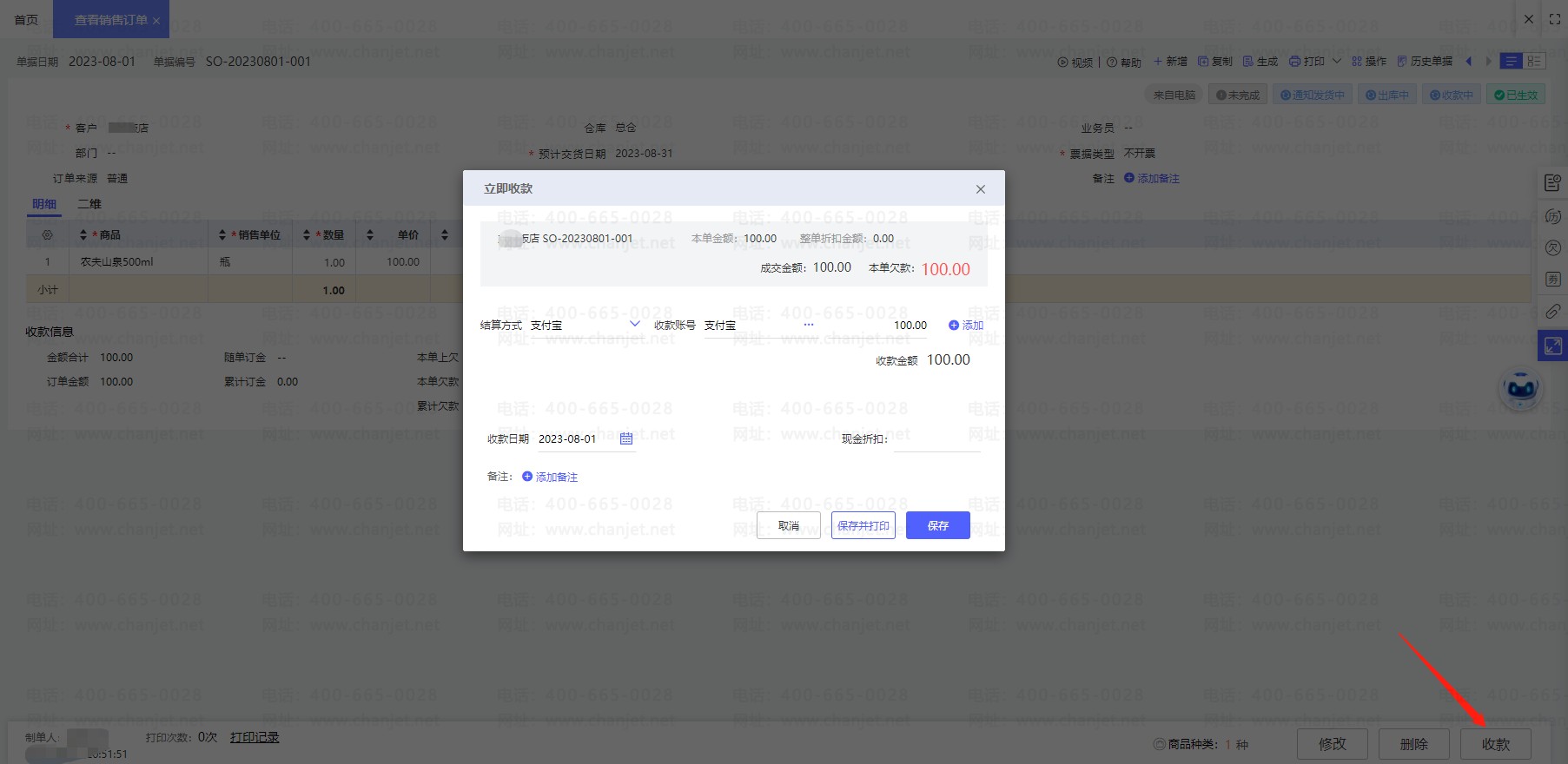Open the calendar picker for 收款日期
This screenshot has height=764, width=1568.
click(x=626, y=439)
